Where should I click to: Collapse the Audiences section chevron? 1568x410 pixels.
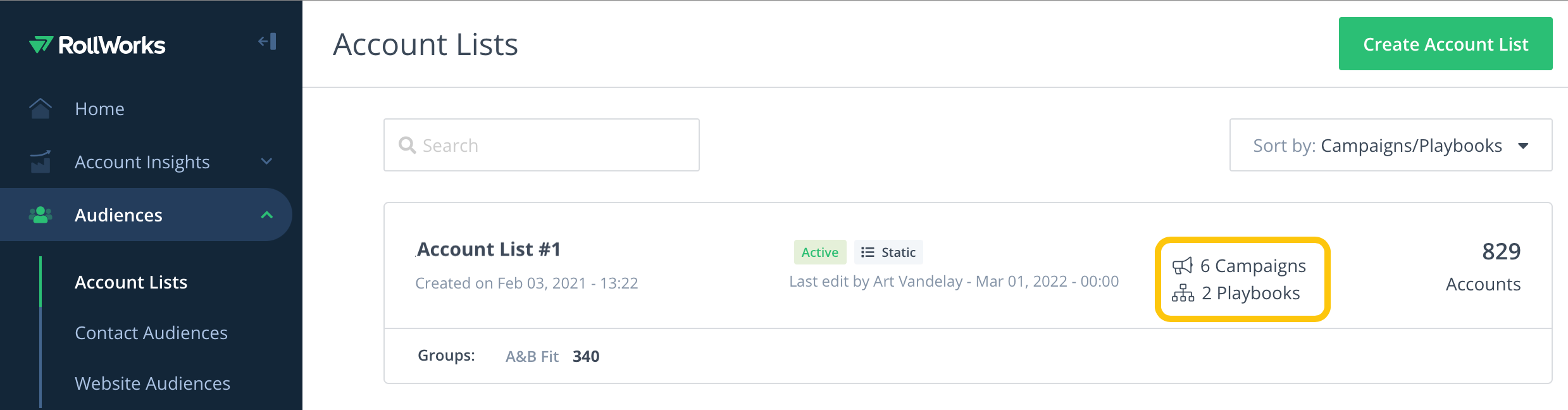(267, 215)
